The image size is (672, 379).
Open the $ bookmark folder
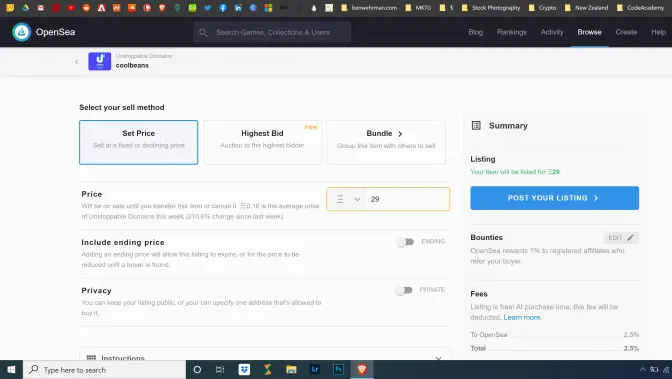446,8
